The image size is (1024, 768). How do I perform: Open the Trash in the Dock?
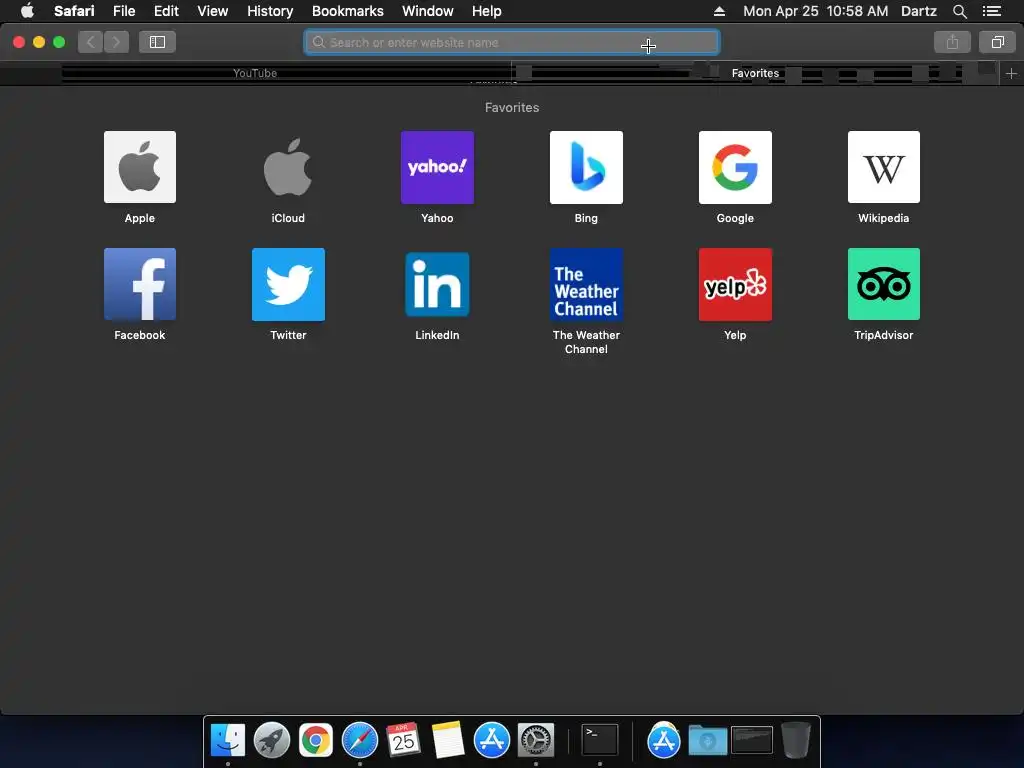(796, 741)
